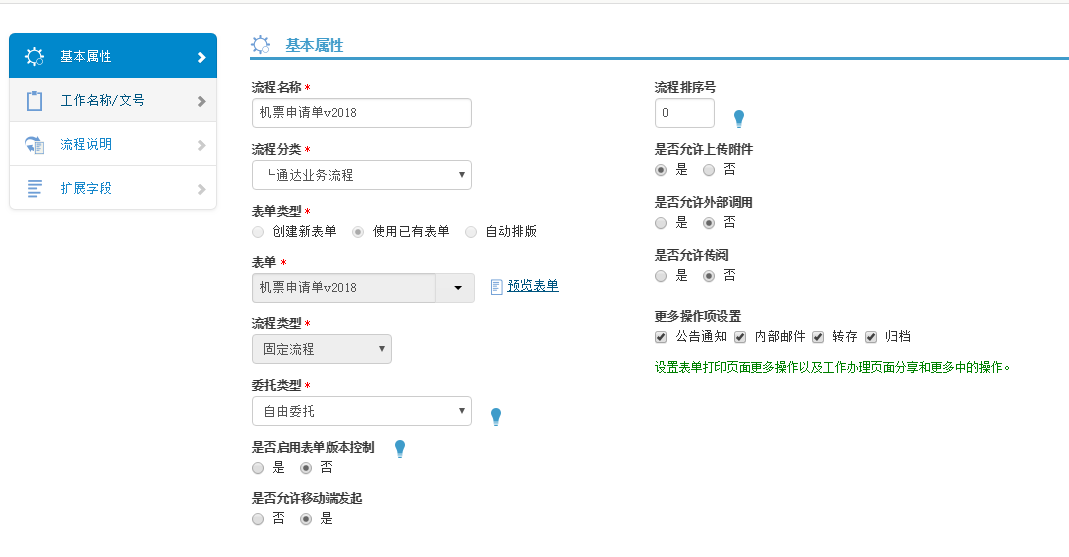This screenshot has width=1069, height=557.
Task: Click the clipboard icon for 工作名称/文号
Action: tap(34, 101)
